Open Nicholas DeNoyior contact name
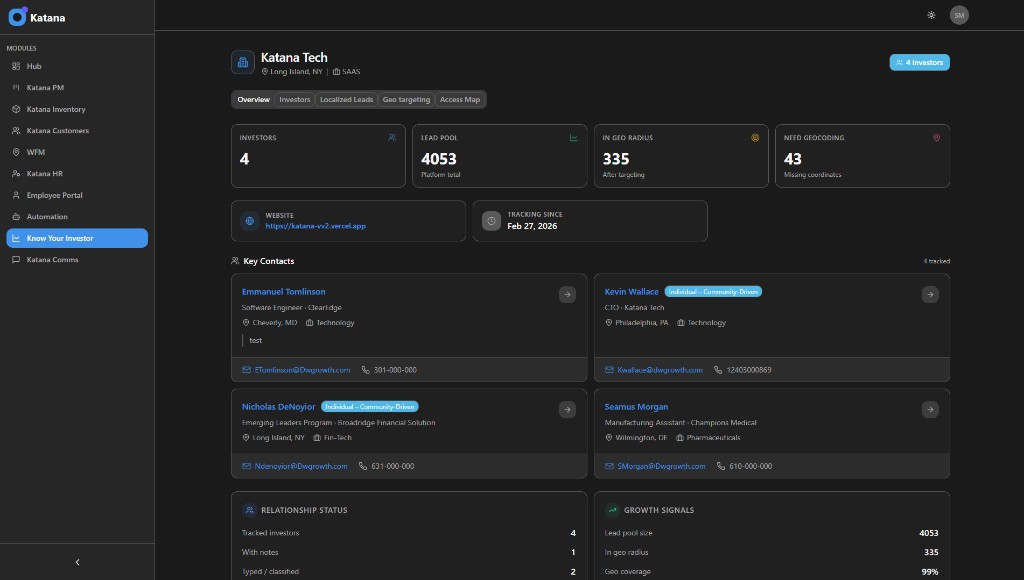 [279, 407]
